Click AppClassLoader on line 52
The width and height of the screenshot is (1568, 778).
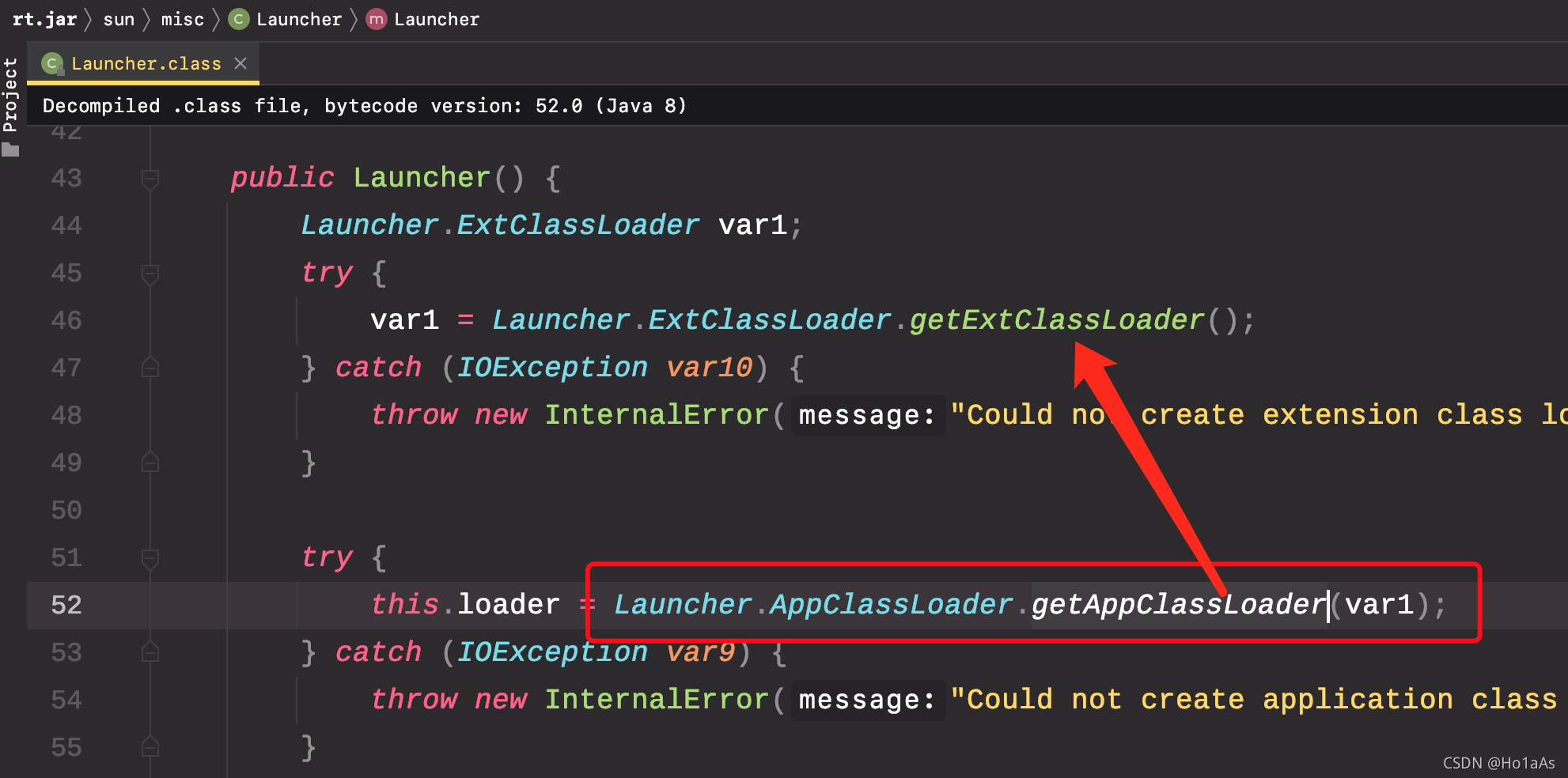click(x=891, y=605)
